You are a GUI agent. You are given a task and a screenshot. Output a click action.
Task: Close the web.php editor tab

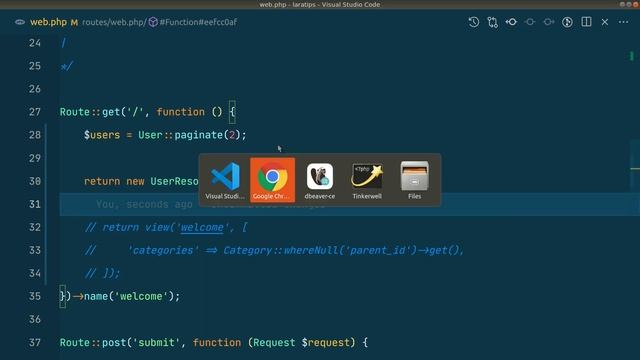coord(605,22)
